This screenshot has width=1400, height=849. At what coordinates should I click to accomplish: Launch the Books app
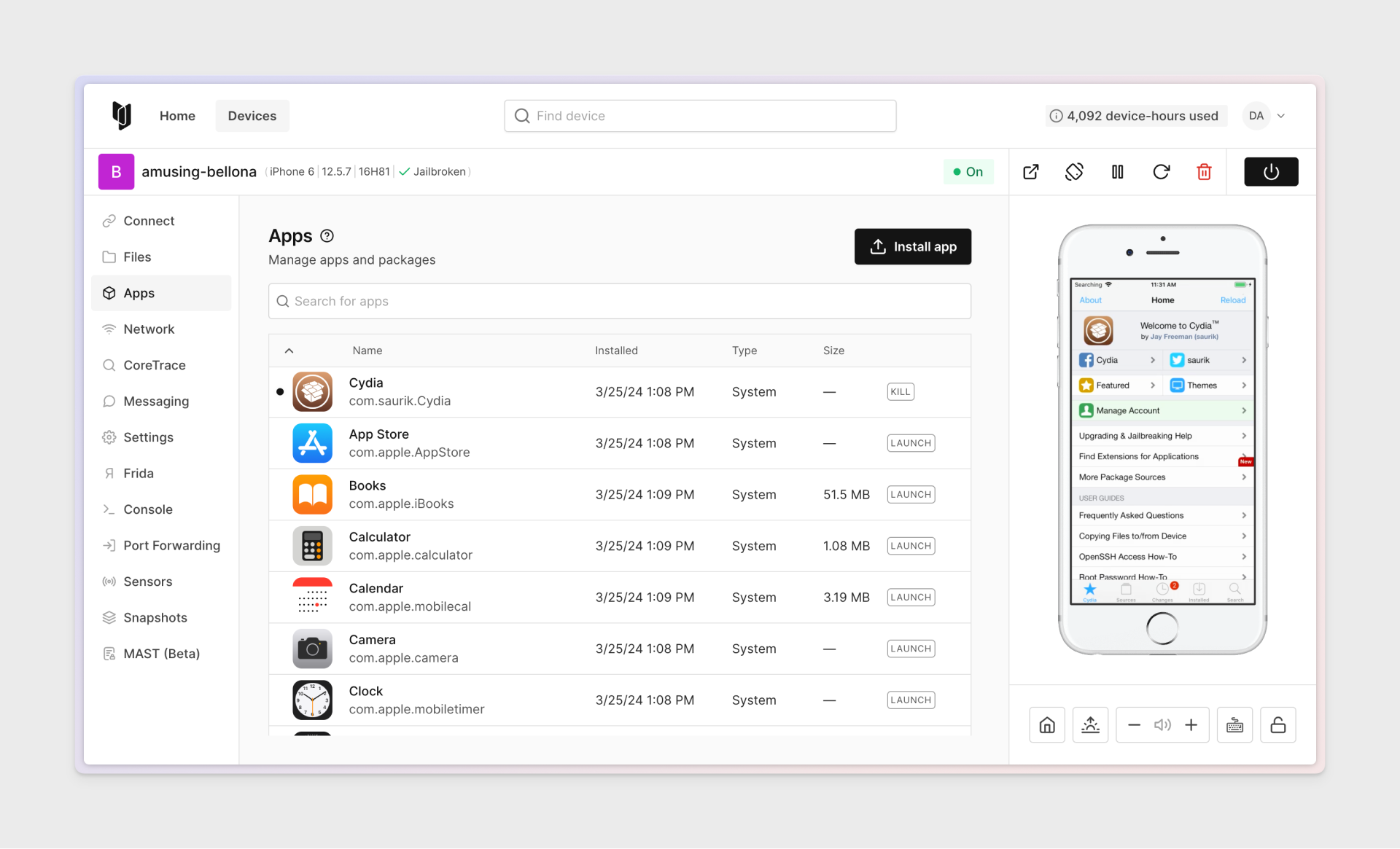[911, 495]
